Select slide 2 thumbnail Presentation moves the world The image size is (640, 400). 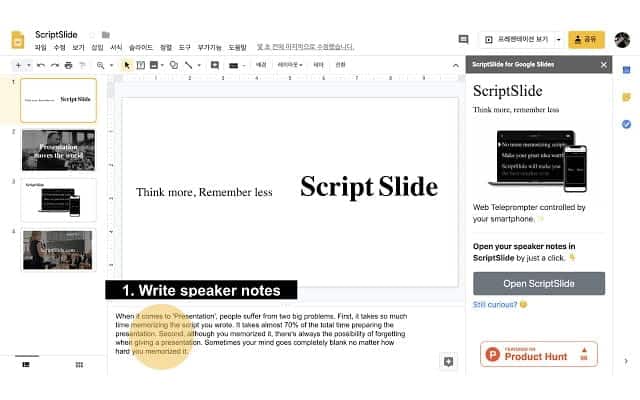(58, 150)
